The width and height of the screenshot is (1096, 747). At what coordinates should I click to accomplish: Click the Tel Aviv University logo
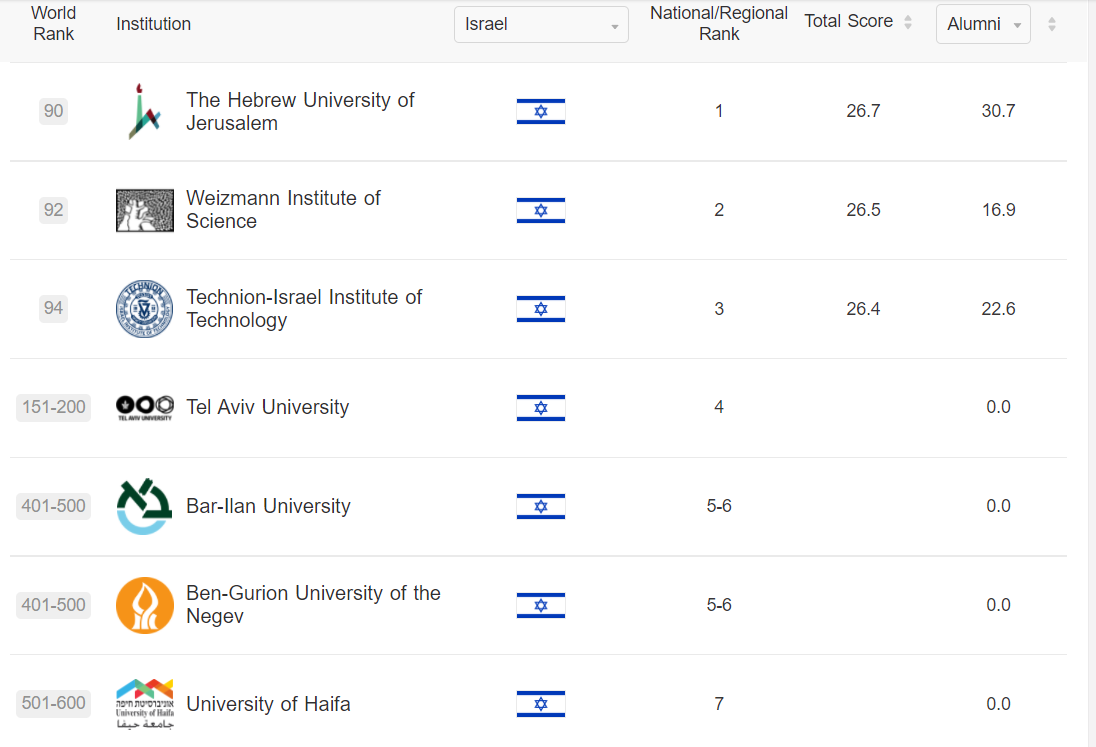pos(145,407)
